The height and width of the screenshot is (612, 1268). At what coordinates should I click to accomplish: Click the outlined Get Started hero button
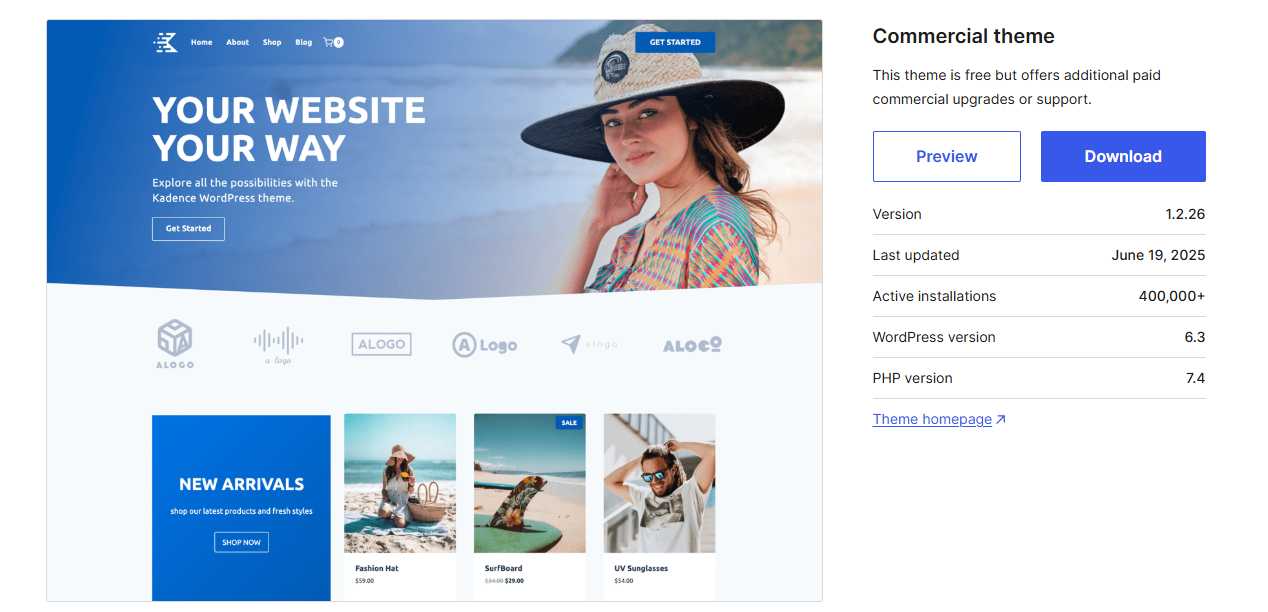click(188, 229)
